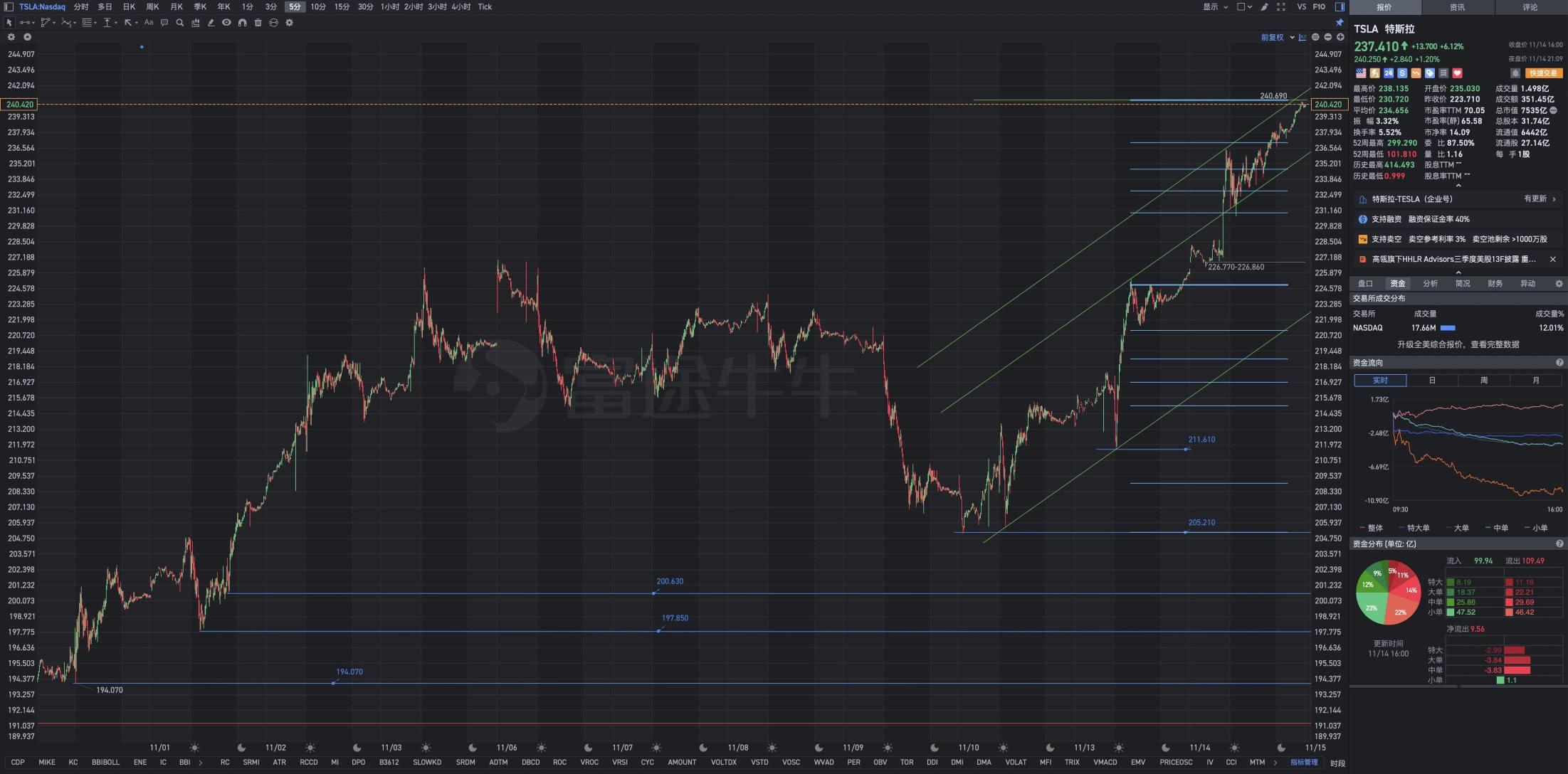Viewport: 1568px width, 774px height.
Task: Open the chart layout square dropdown
Action: [x=1244, y=6]
